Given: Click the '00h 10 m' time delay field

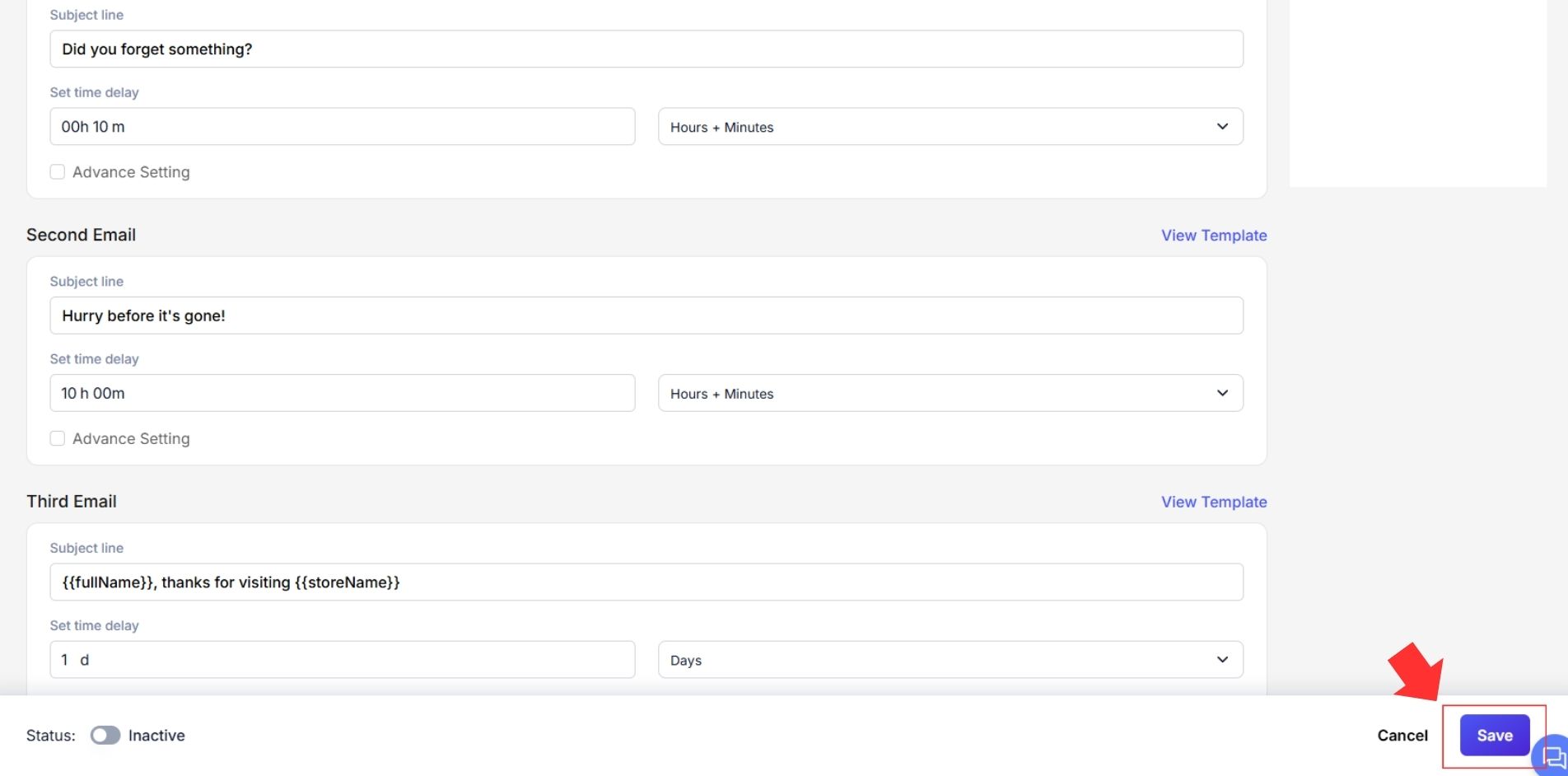Looking at the screenshot, I should tap(342, 127).
